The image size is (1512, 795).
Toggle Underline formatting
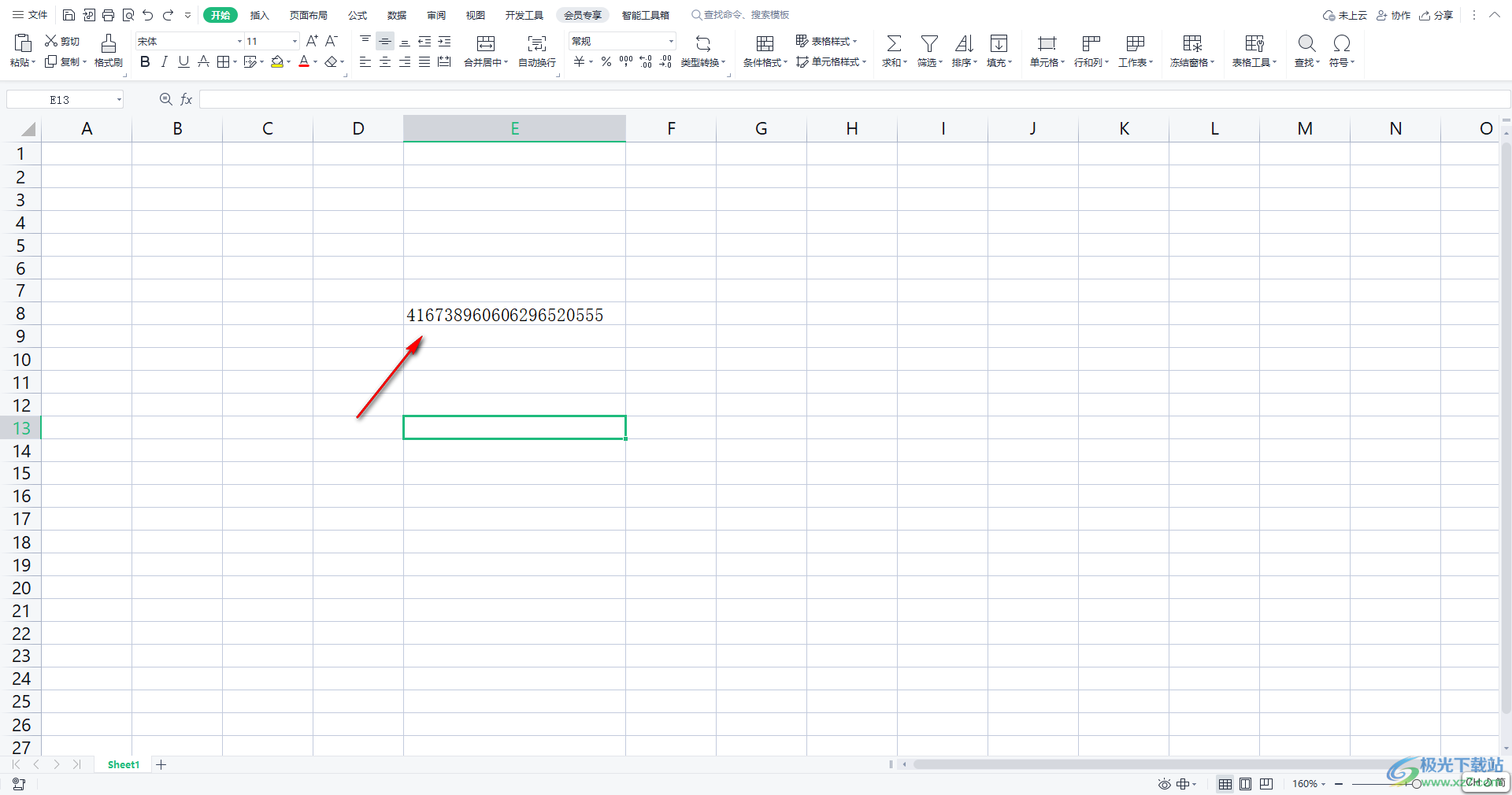coord(183,61)
